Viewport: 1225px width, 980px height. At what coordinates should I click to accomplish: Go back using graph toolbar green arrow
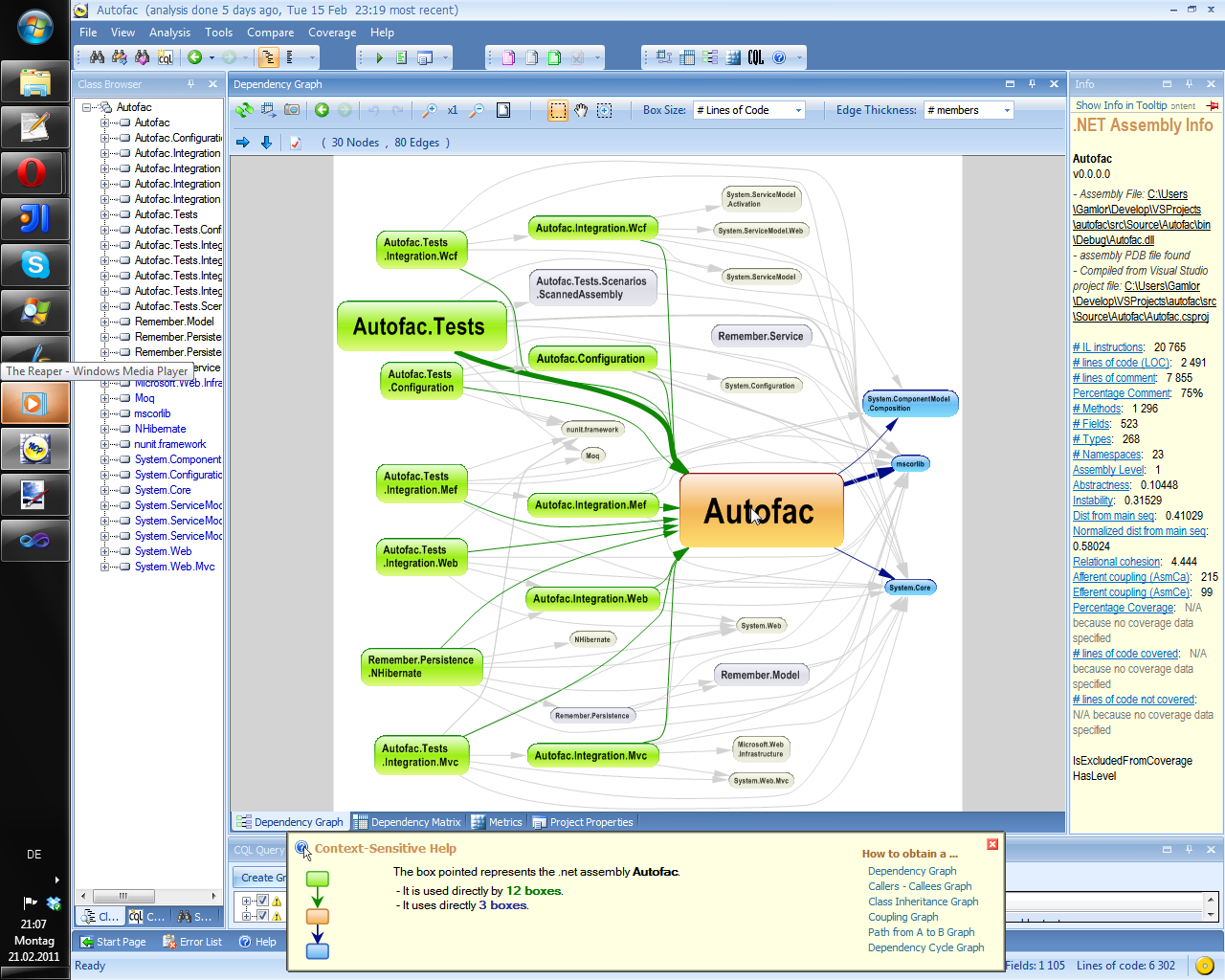coord(323,110)
